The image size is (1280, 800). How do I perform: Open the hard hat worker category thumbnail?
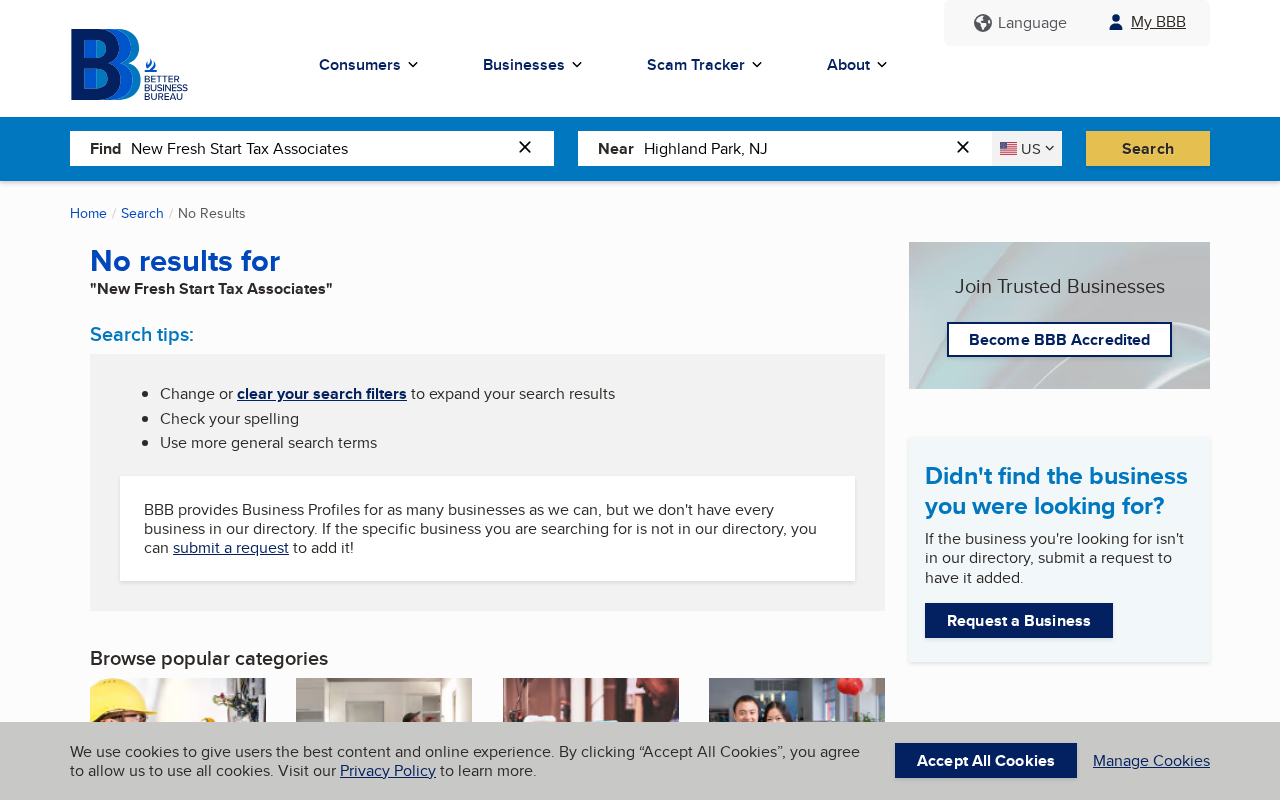point(178,700)
